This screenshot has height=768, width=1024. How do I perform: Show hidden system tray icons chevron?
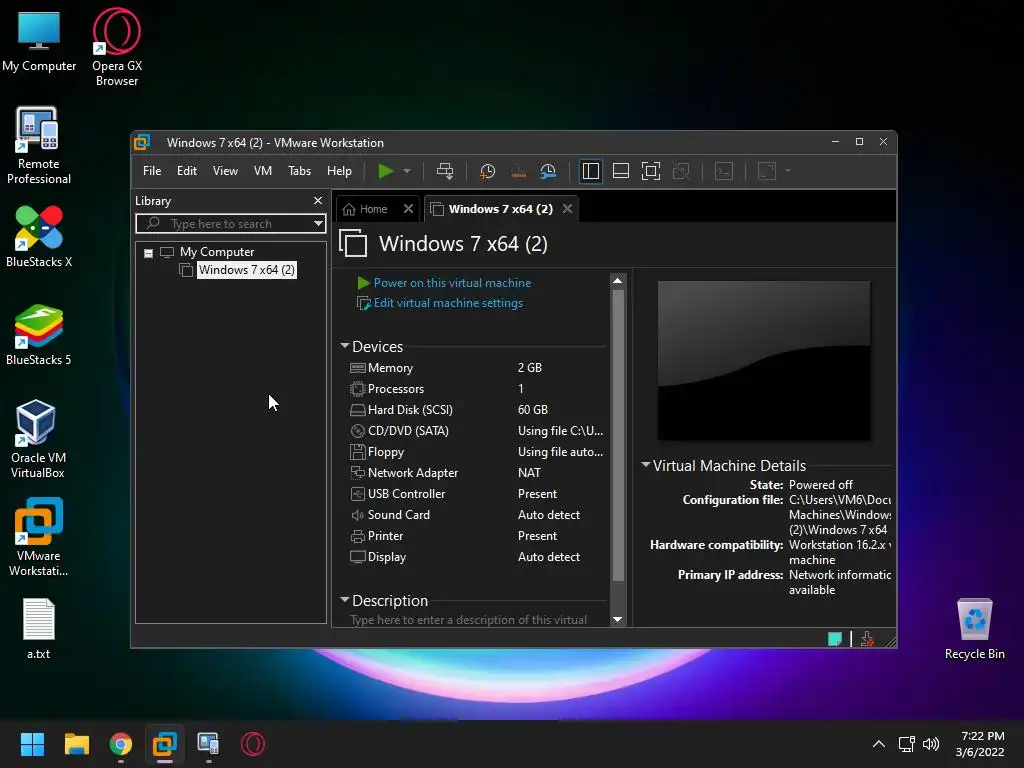[879, 744]
